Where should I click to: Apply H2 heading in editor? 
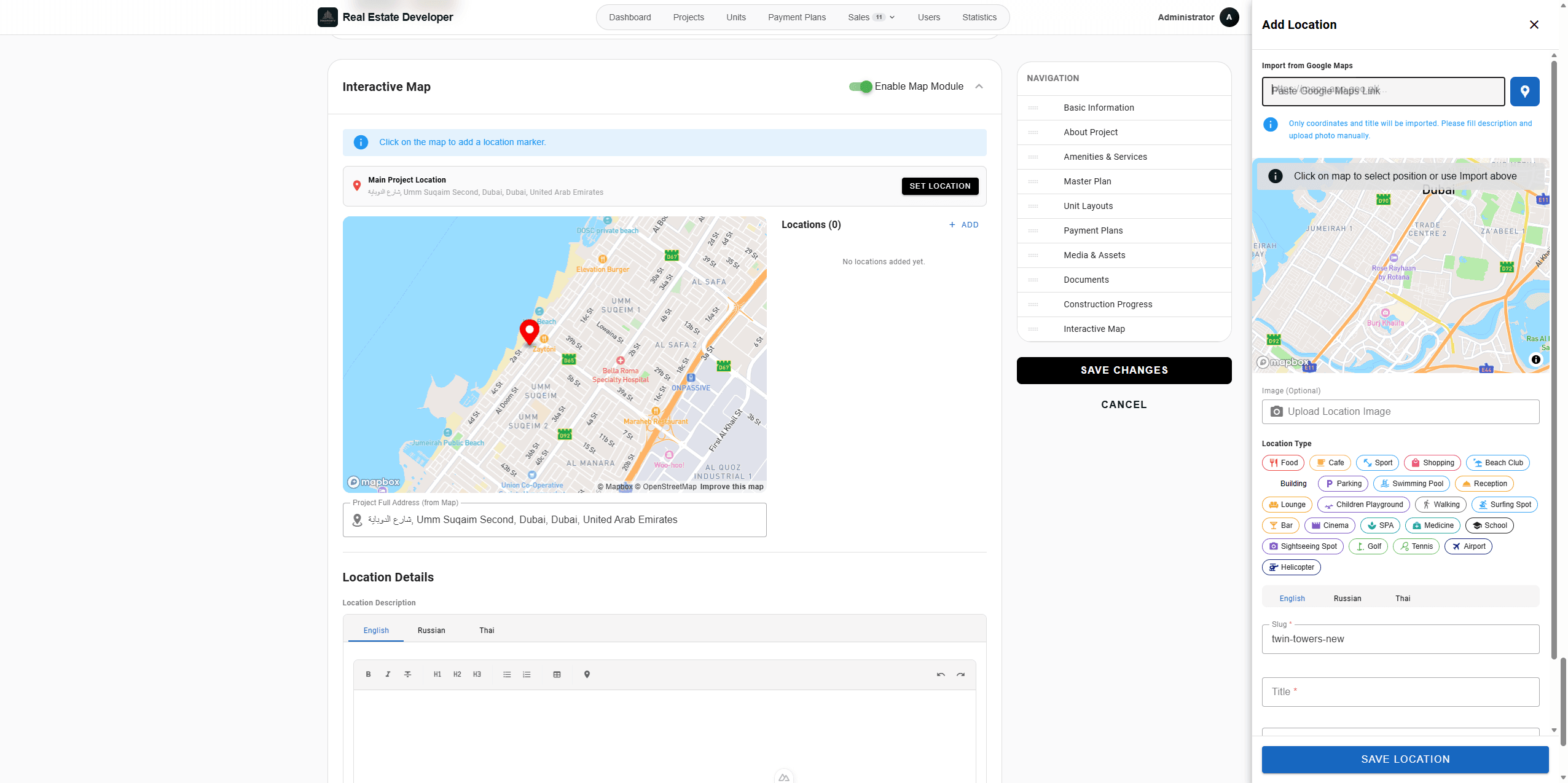(457, 674)
